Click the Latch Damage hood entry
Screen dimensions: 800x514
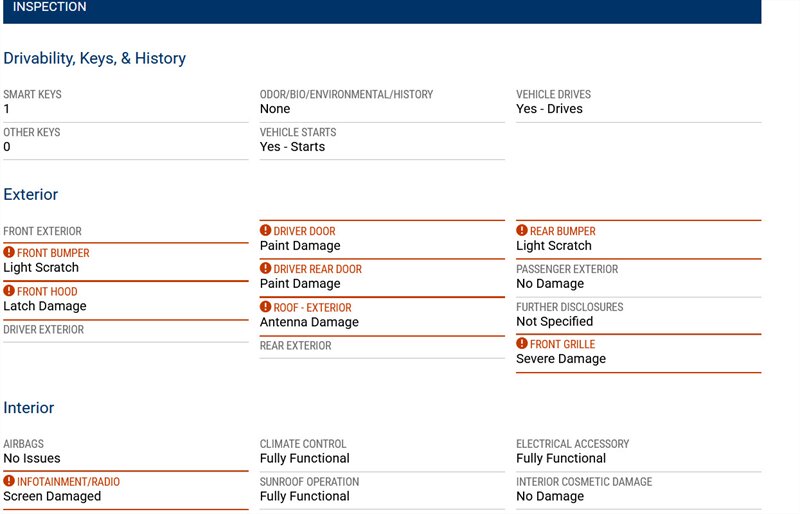45,306
